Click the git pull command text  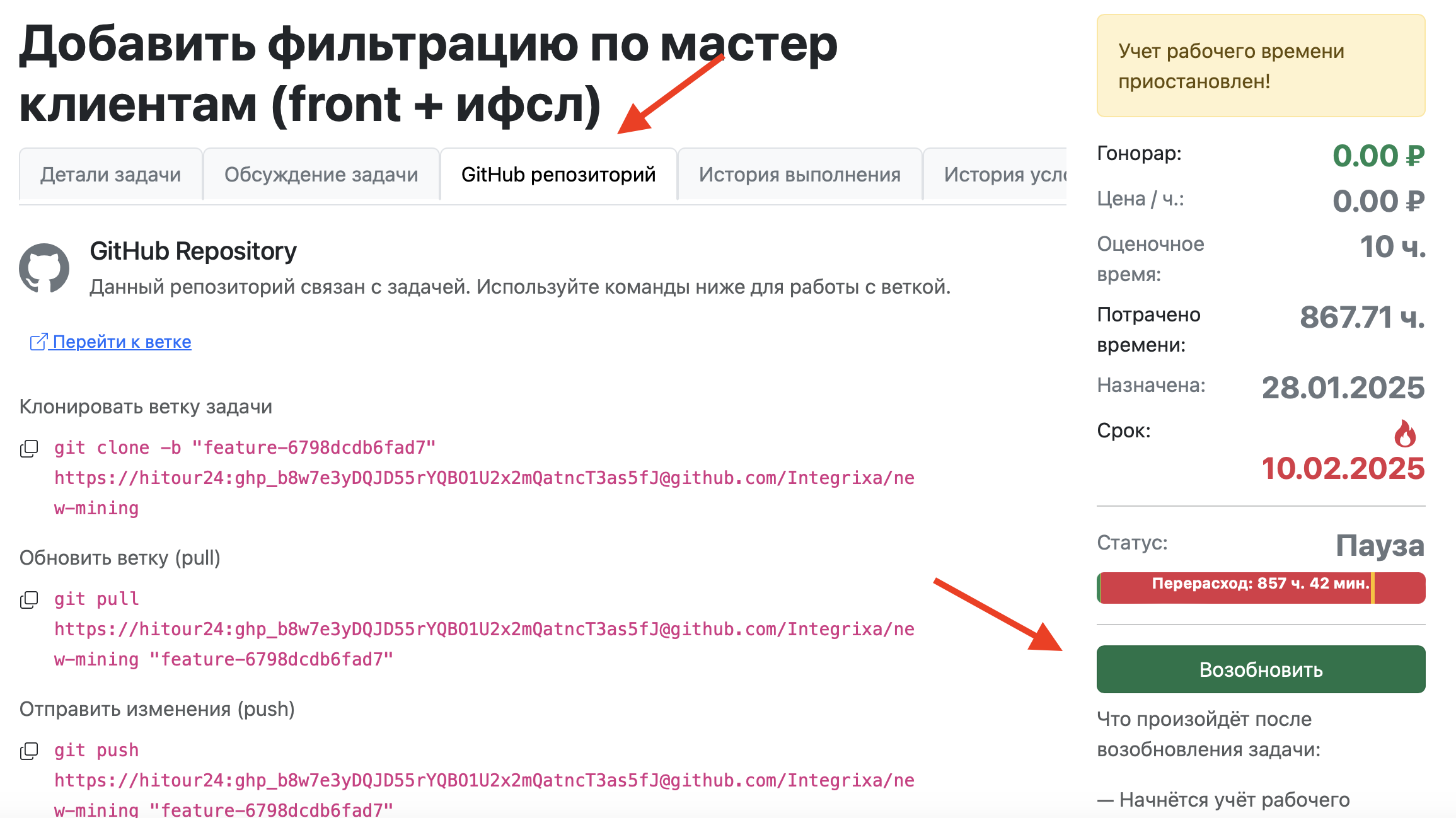pos(484,629)
